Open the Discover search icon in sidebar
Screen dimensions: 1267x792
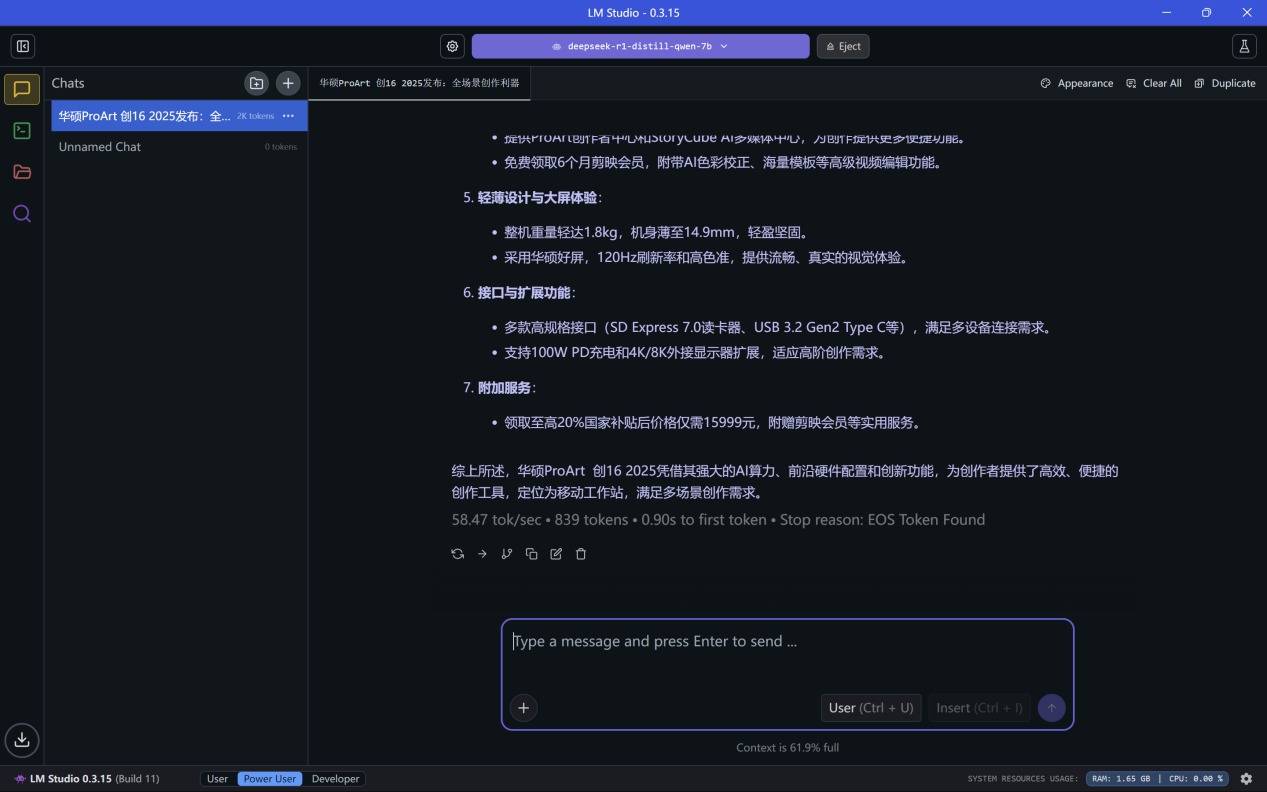click(x=22, y=213)
